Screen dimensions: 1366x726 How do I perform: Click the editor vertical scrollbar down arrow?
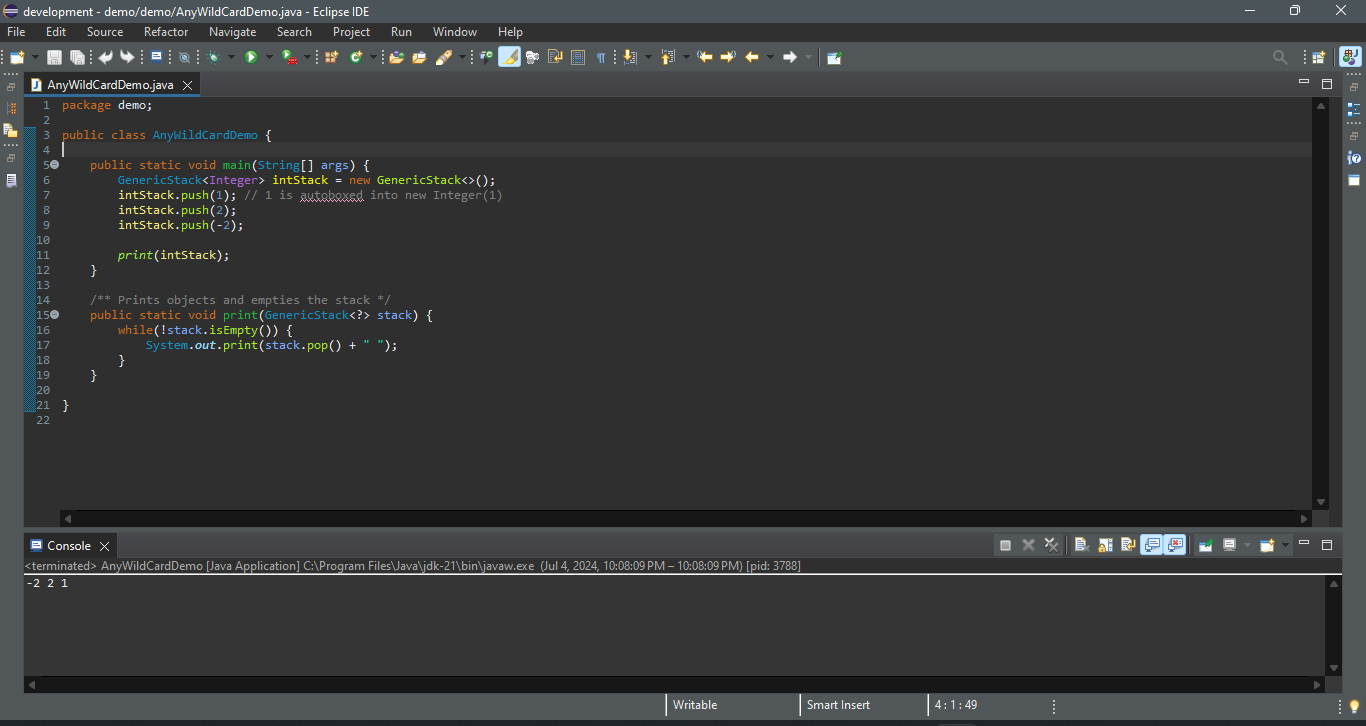tap(1321, 502)
